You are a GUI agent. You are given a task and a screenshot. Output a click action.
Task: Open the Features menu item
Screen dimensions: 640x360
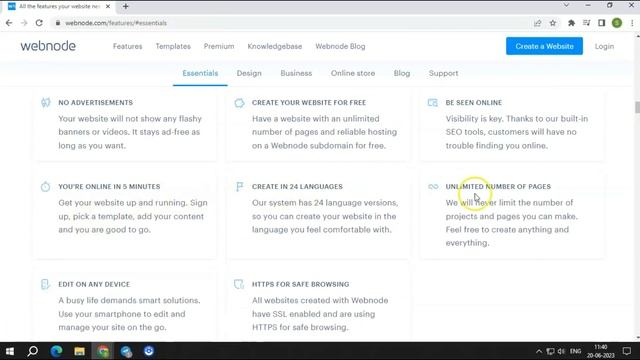128,47
